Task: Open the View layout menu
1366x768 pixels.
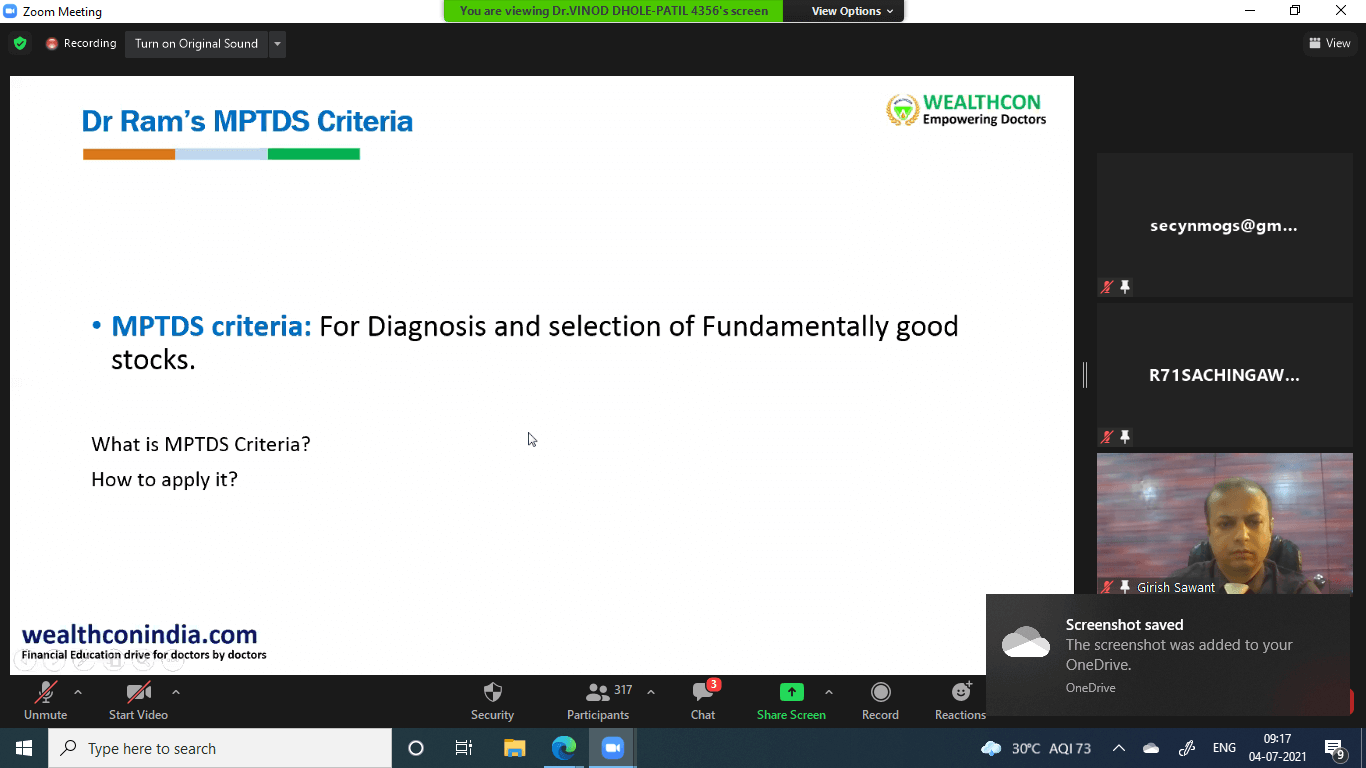Action: pyautogui.click(x=1329, y=43)
